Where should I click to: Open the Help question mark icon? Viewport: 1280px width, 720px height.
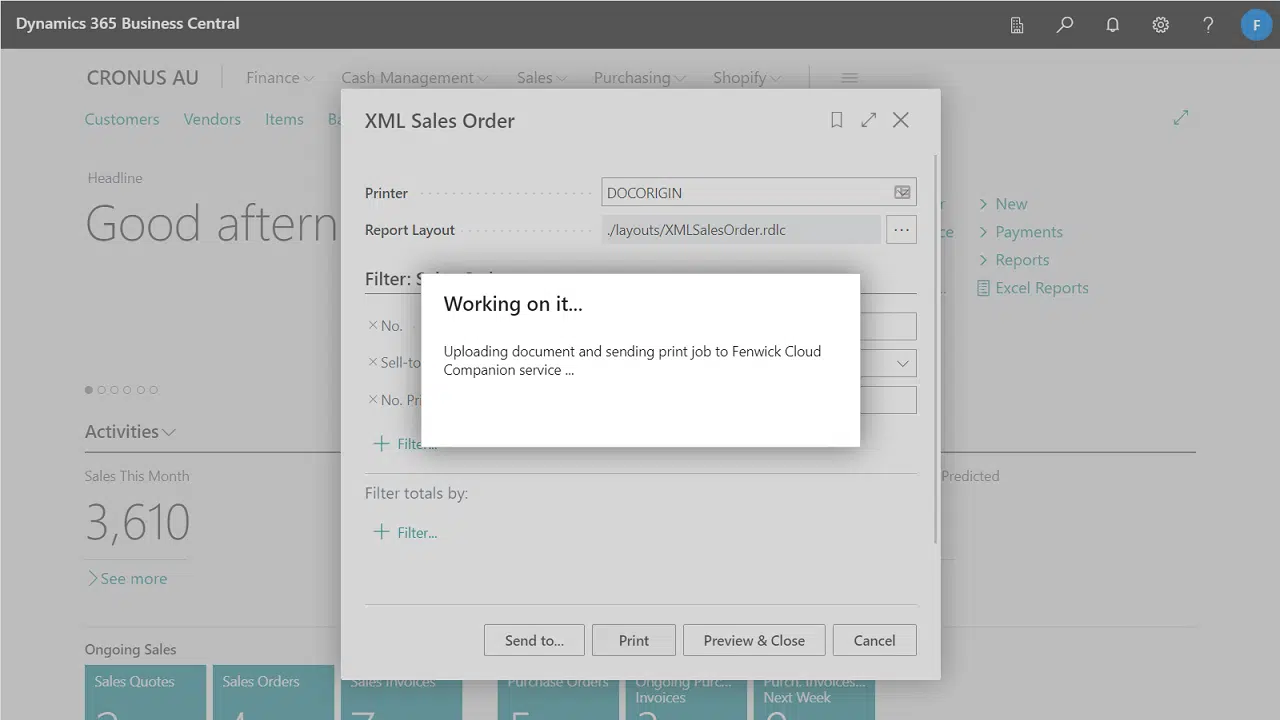[1208, 24]
